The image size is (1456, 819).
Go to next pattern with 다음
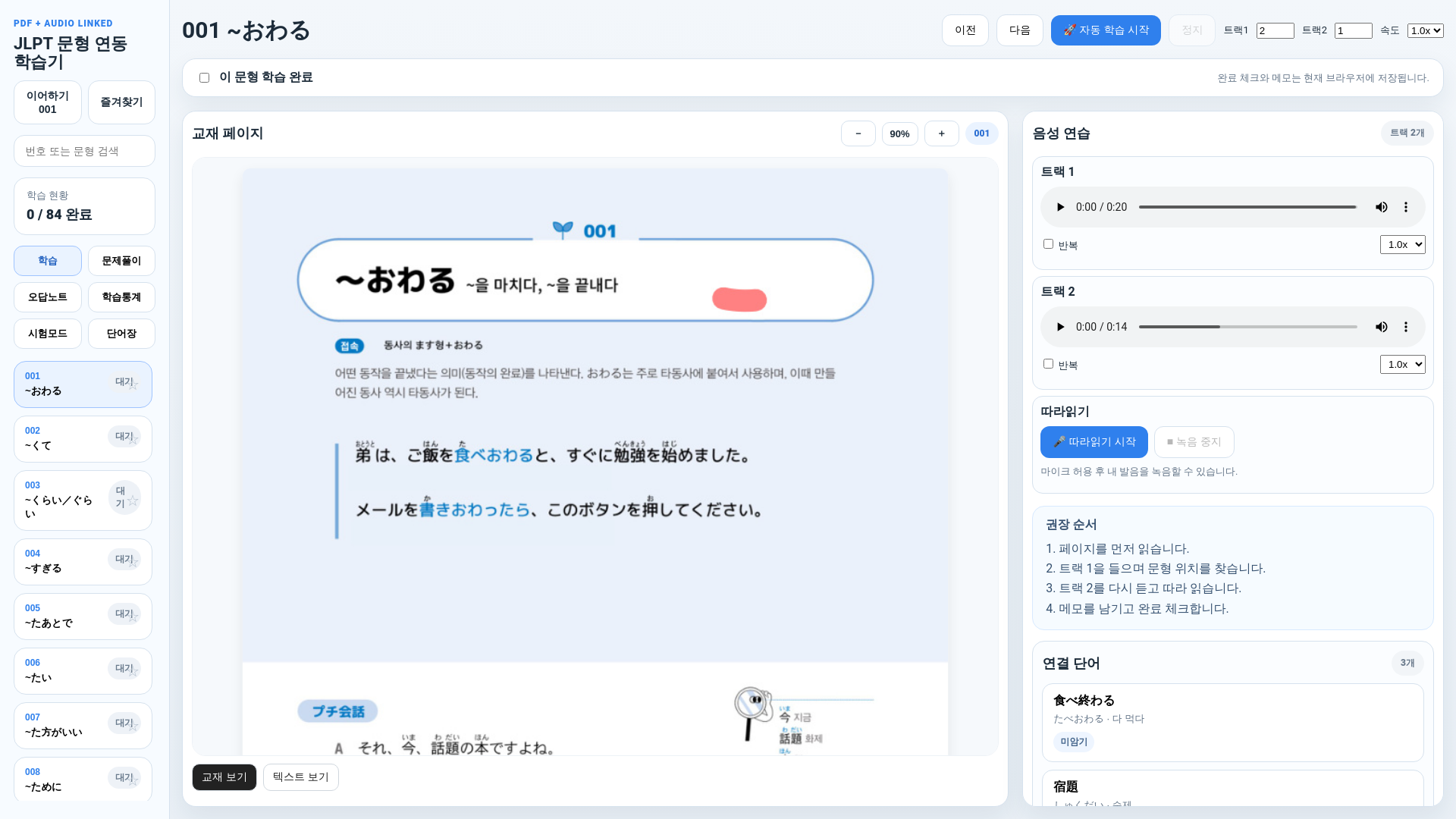click(1020, 30)
